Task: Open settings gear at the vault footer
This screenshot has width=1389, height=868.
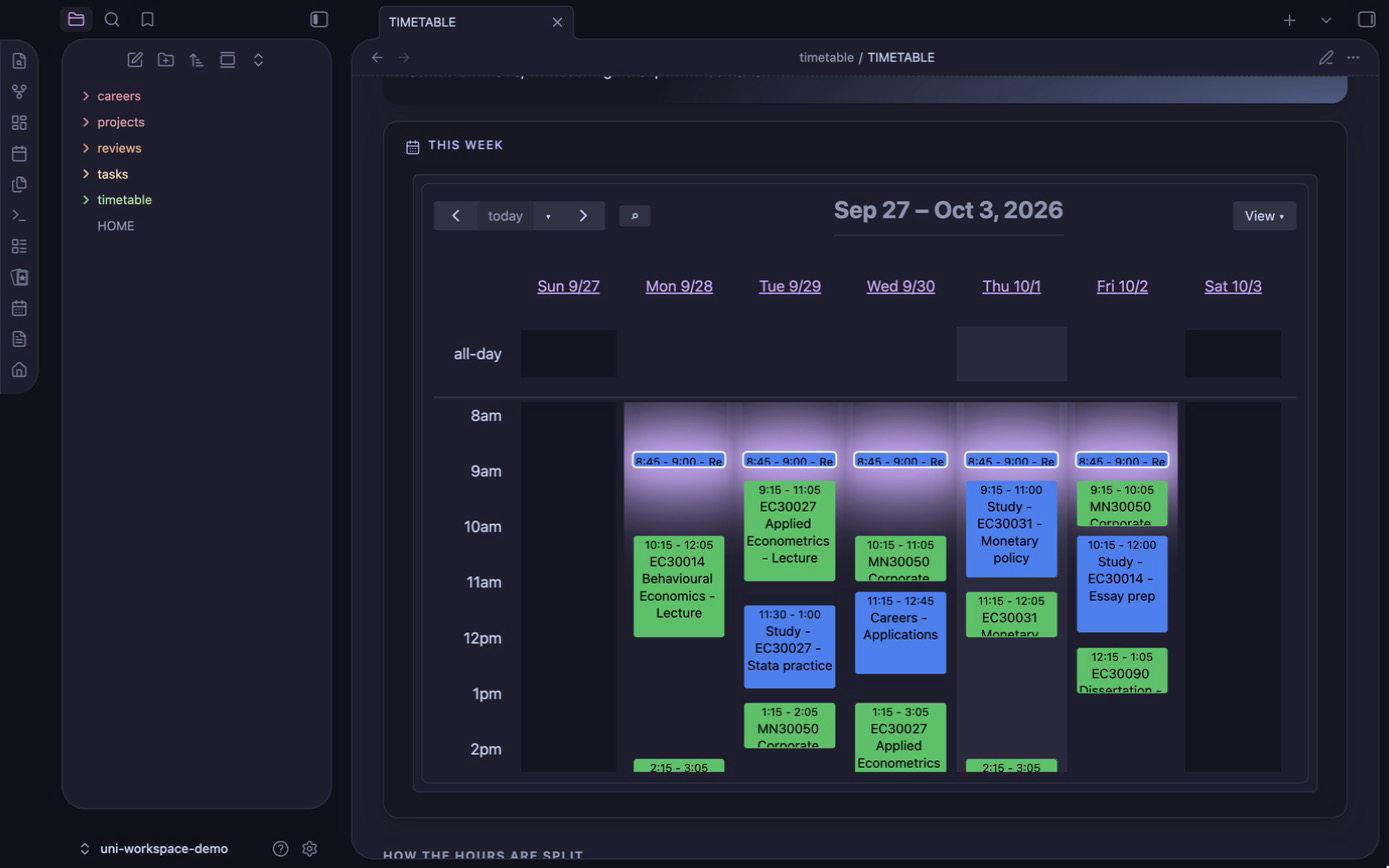Action: click(310, 849)
